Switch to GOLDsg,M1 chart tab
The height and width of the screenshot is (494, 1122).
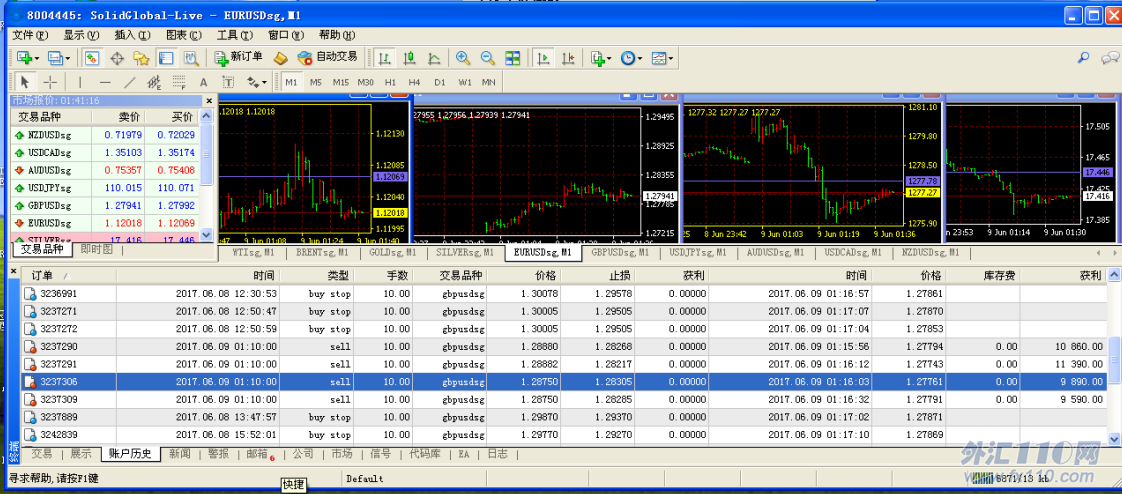pos(393,253)
